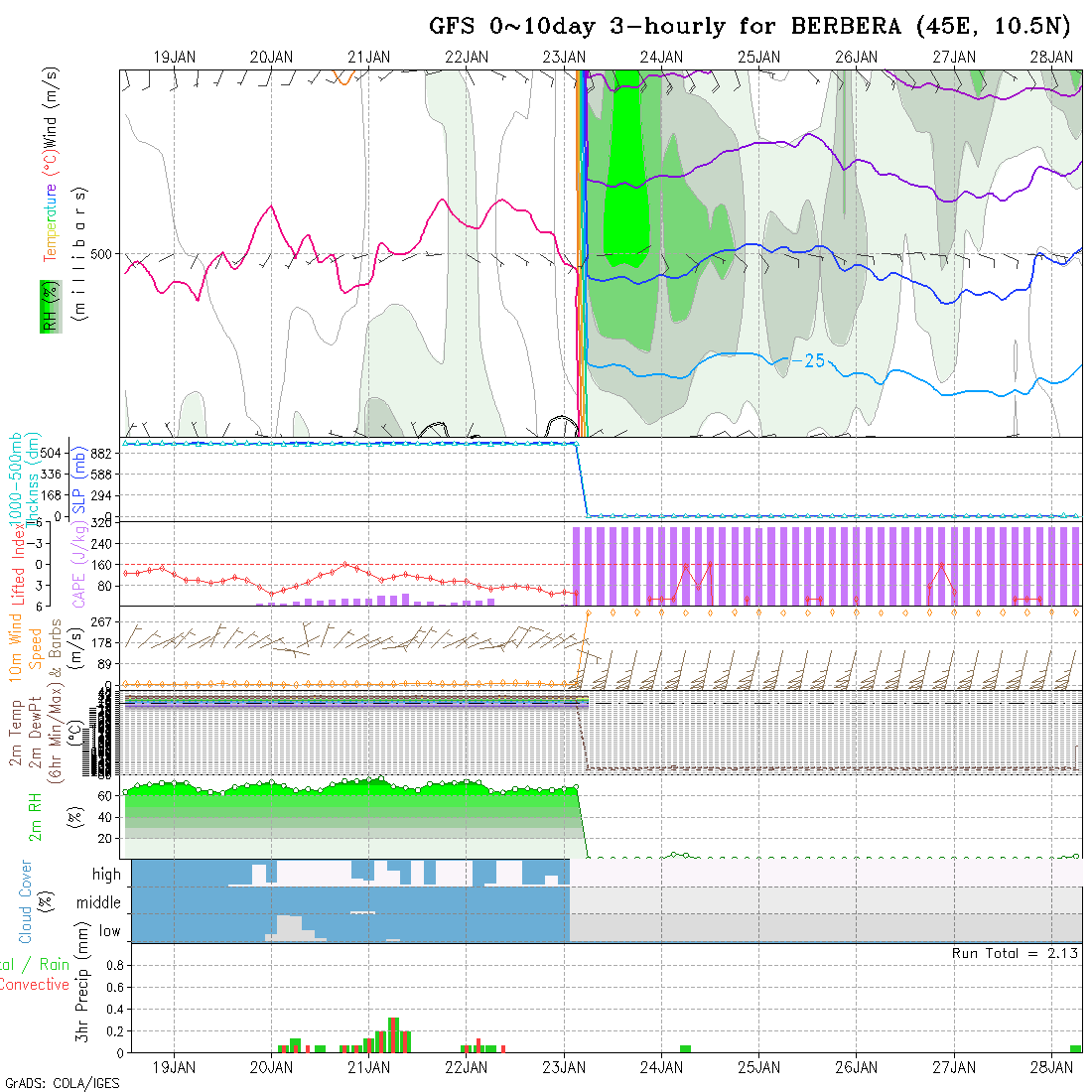Select the 'high' cloud cover row label
The height and width of the screenshot is (1092, 1092).
106,875
